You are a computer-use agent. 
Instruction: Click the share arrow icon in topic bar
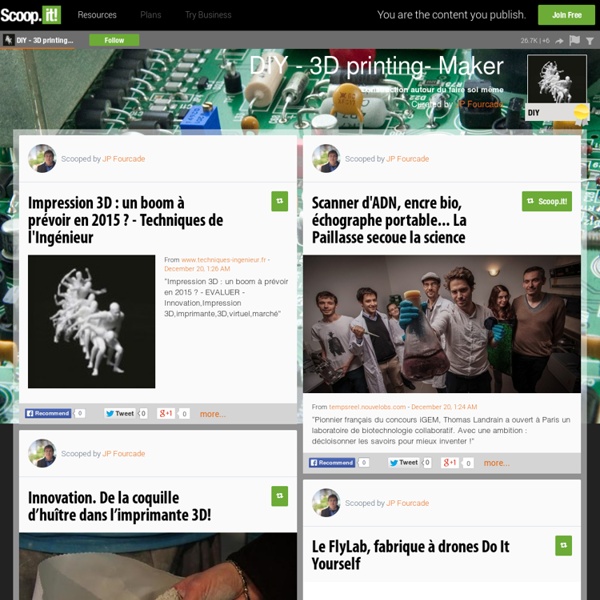(559, 41)
